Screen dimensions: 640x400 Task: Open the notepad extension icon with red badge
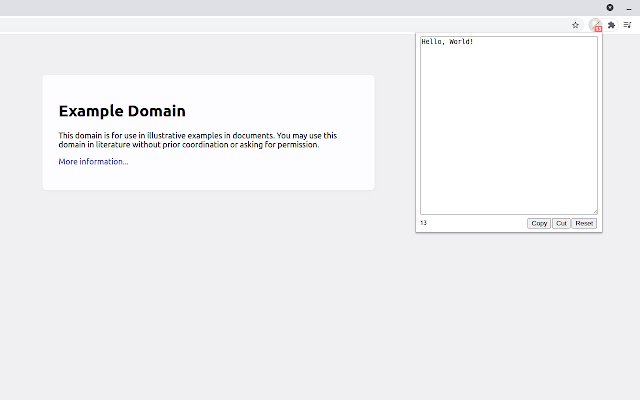tap(596, 25)
